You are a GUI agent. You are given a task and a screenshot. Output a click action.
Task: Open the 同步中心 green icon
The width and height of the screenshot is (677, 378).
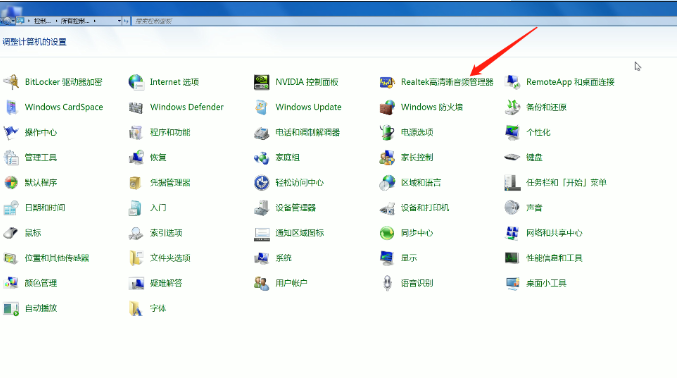click(x=387, y=233)
